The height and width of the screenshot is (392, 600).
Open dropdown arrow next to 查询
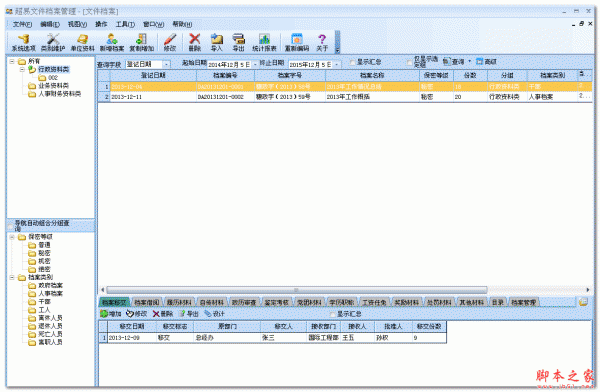coord(470,61)
